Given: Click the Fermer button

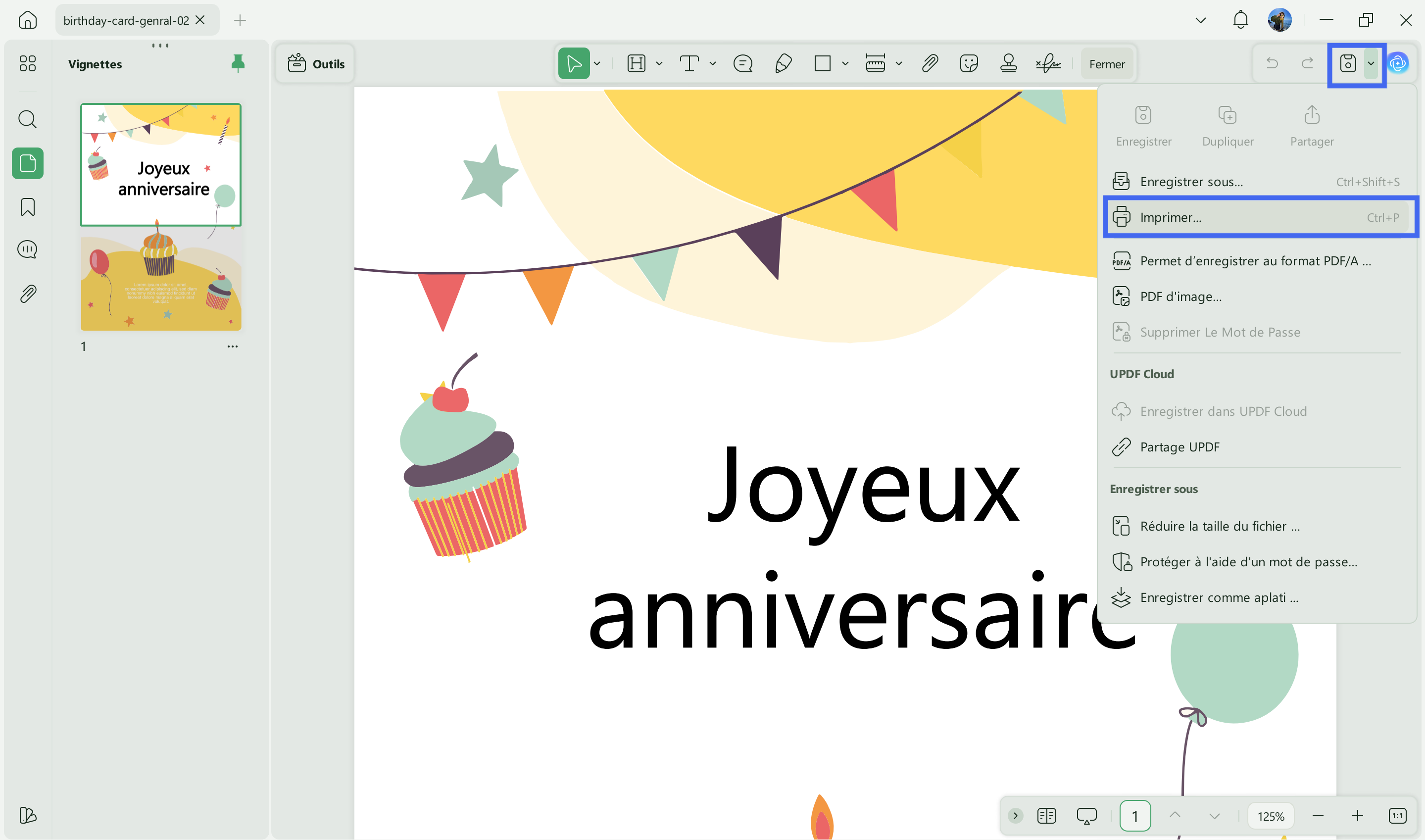Looking at the screenshot, I should (x=1107, y=64).
